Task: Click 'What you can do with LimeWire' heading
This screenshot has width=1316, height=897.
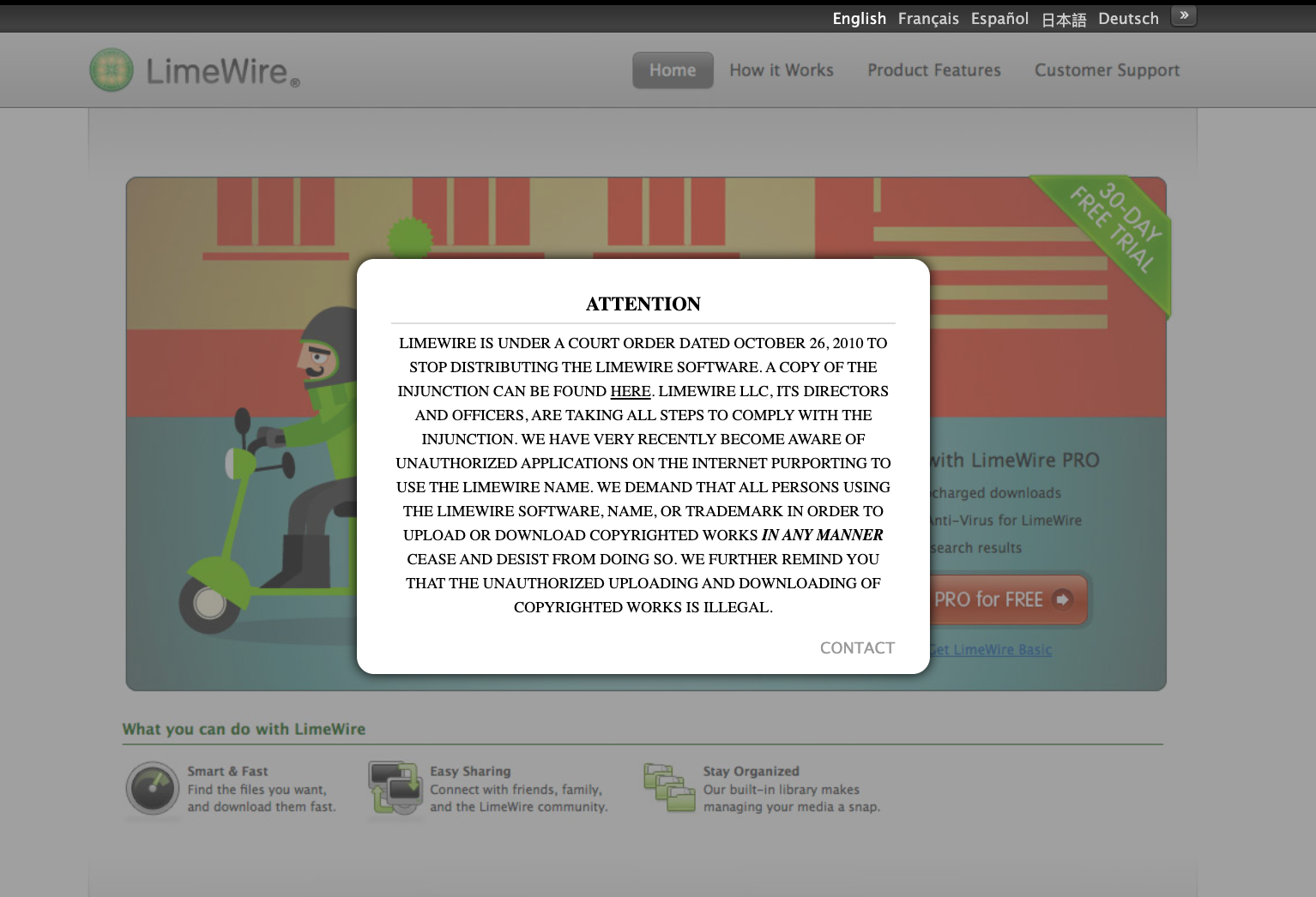Action: point(244,729)
